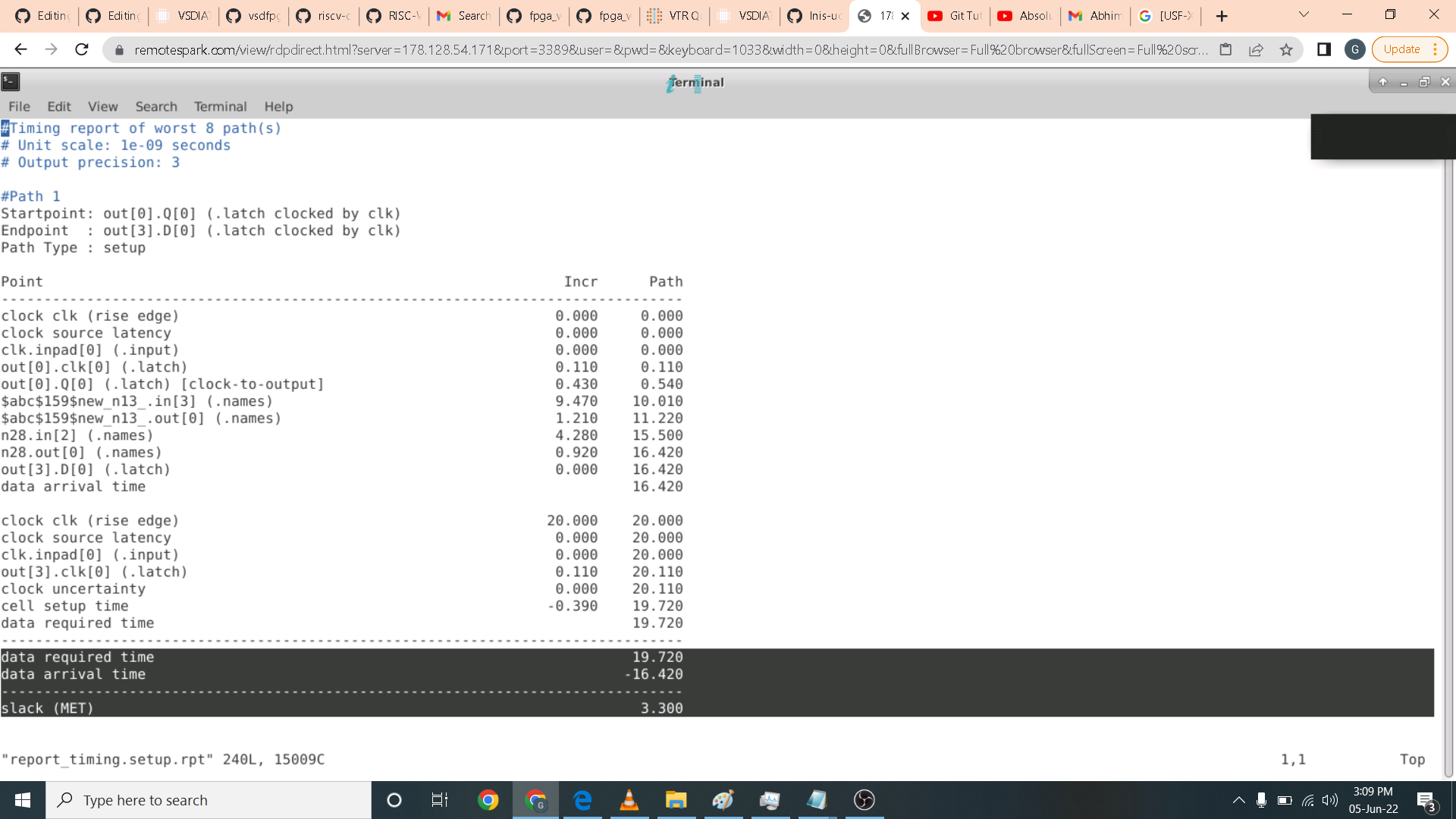Click the volume speaker icon in tray
Screen dimensions: 1456x819
click(x=1330, y=800)
